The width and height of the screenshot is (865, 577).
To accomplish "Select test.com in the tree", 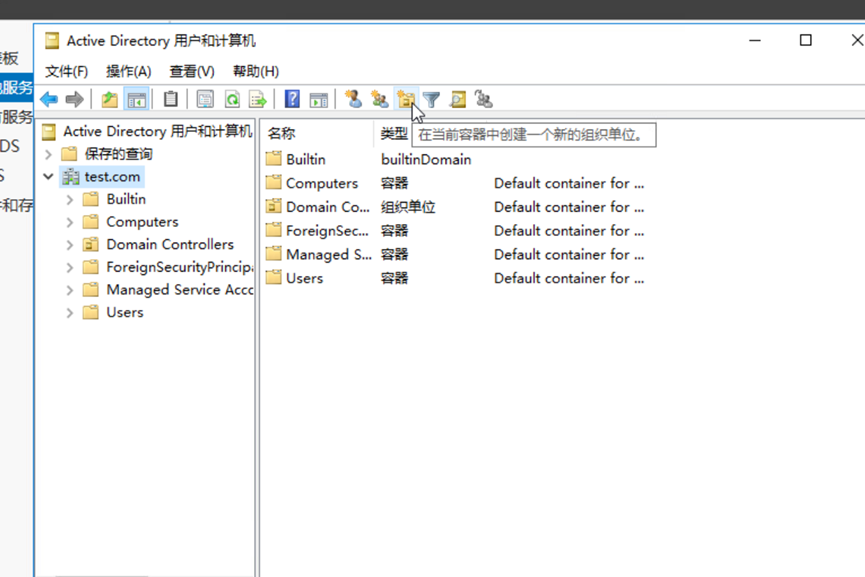I will pos(112,177).
